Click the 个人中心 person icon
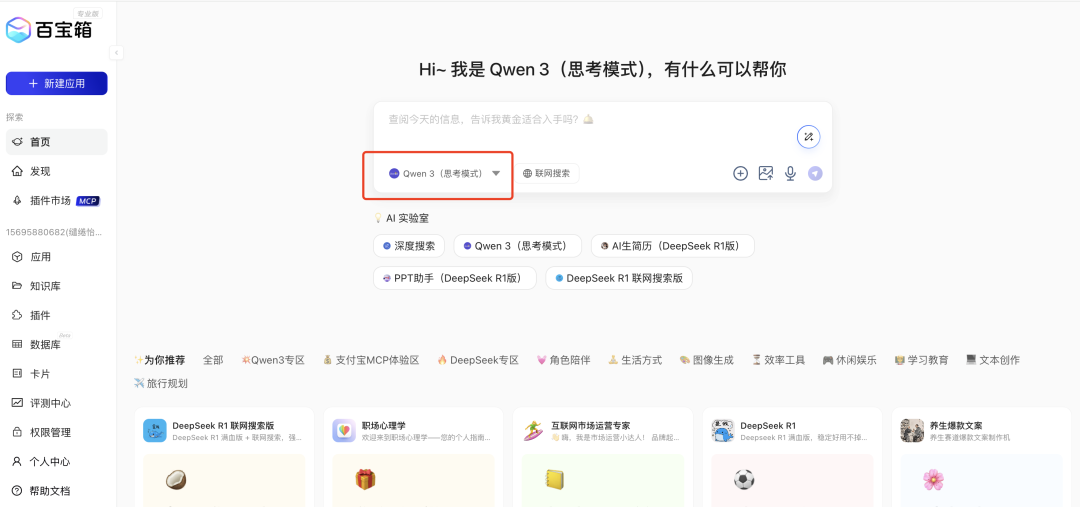Screen dimensions: 1080x507 (x=17, y=462)
